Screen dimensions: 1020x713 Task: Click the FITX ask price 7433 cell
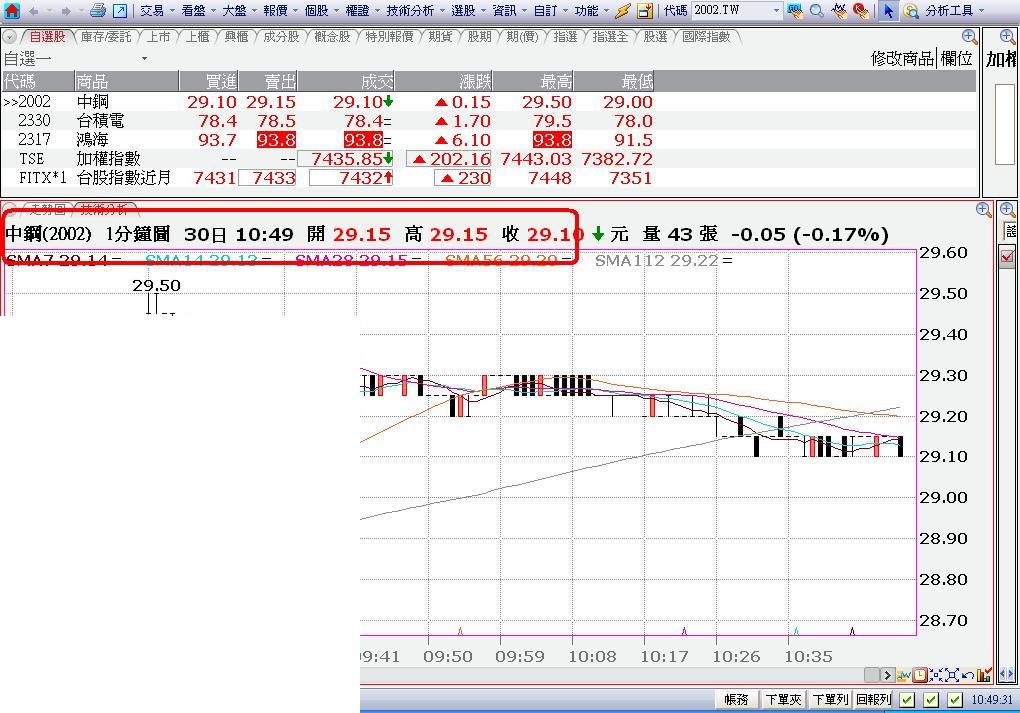pos(267,178)
